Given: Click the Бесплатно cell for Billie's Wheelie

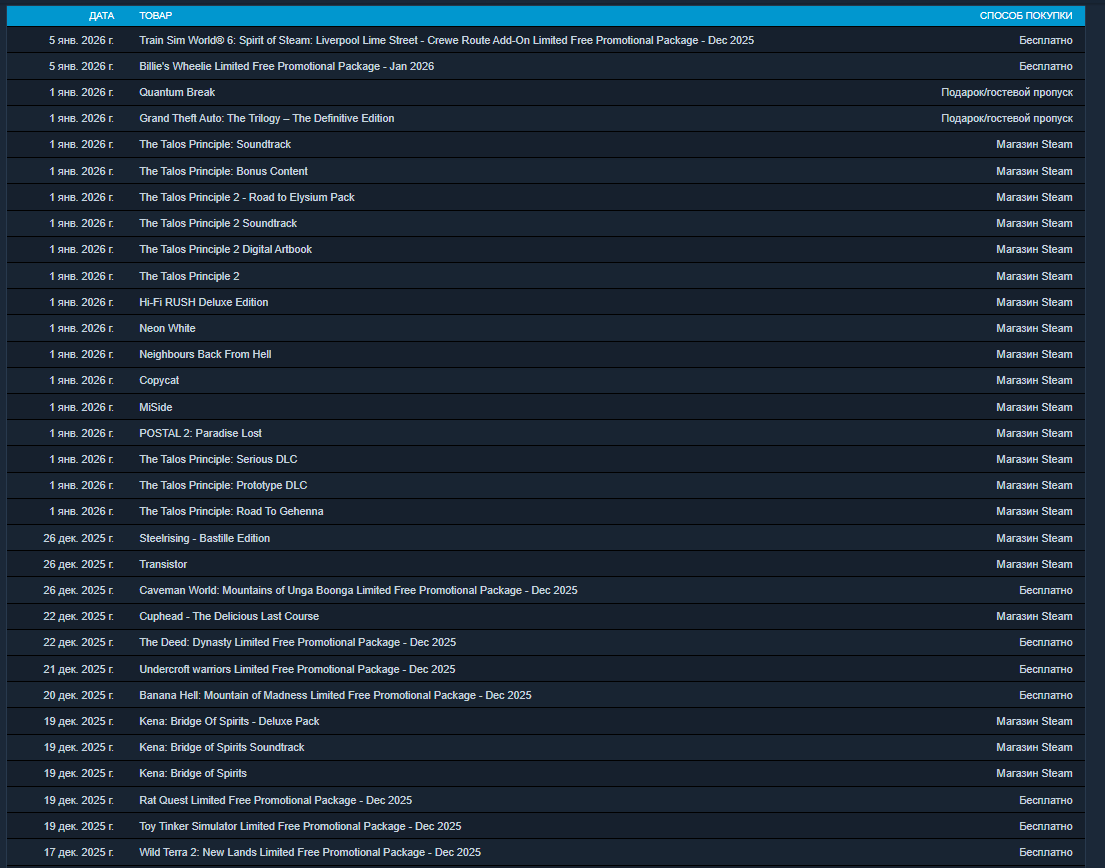Looking at the screenshot, I should click(x=1046, y=66).
